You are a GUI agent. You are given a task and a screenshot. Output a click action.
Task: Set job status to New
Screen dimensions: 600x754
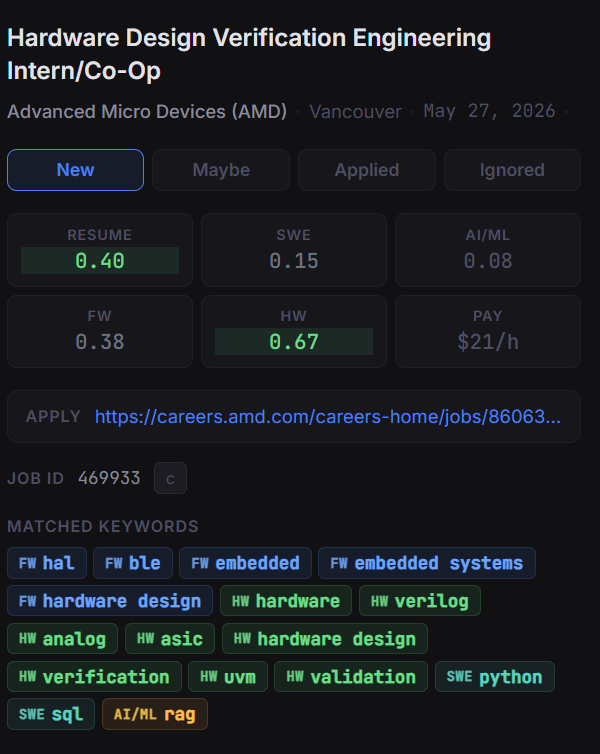click(75, 170)
